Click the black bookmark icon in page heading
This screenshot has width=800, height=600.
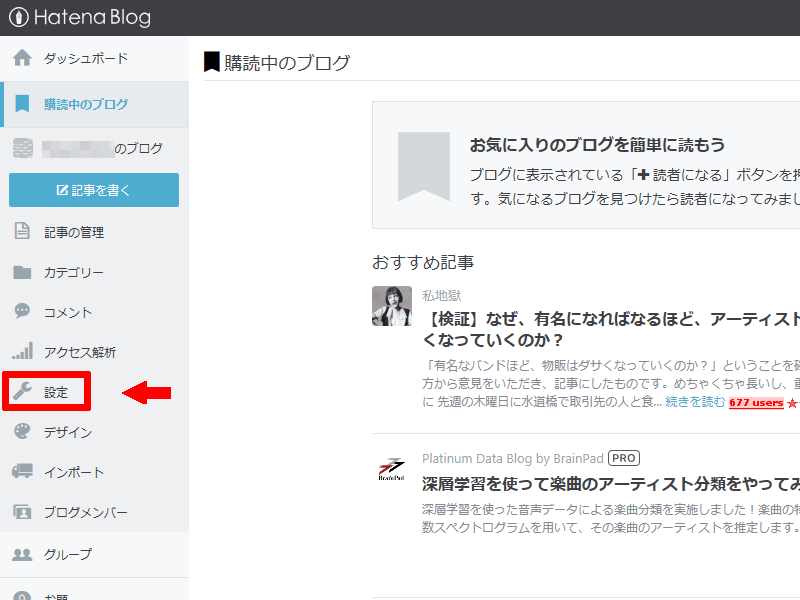[x=212, y=62]
